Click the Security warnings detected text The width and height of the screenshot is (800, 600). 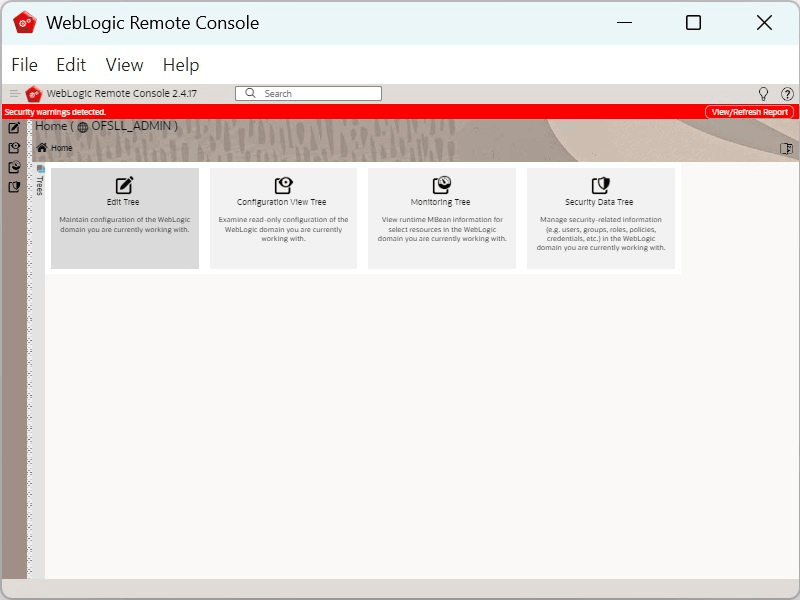pyautogui.click(x=55, y=112)
